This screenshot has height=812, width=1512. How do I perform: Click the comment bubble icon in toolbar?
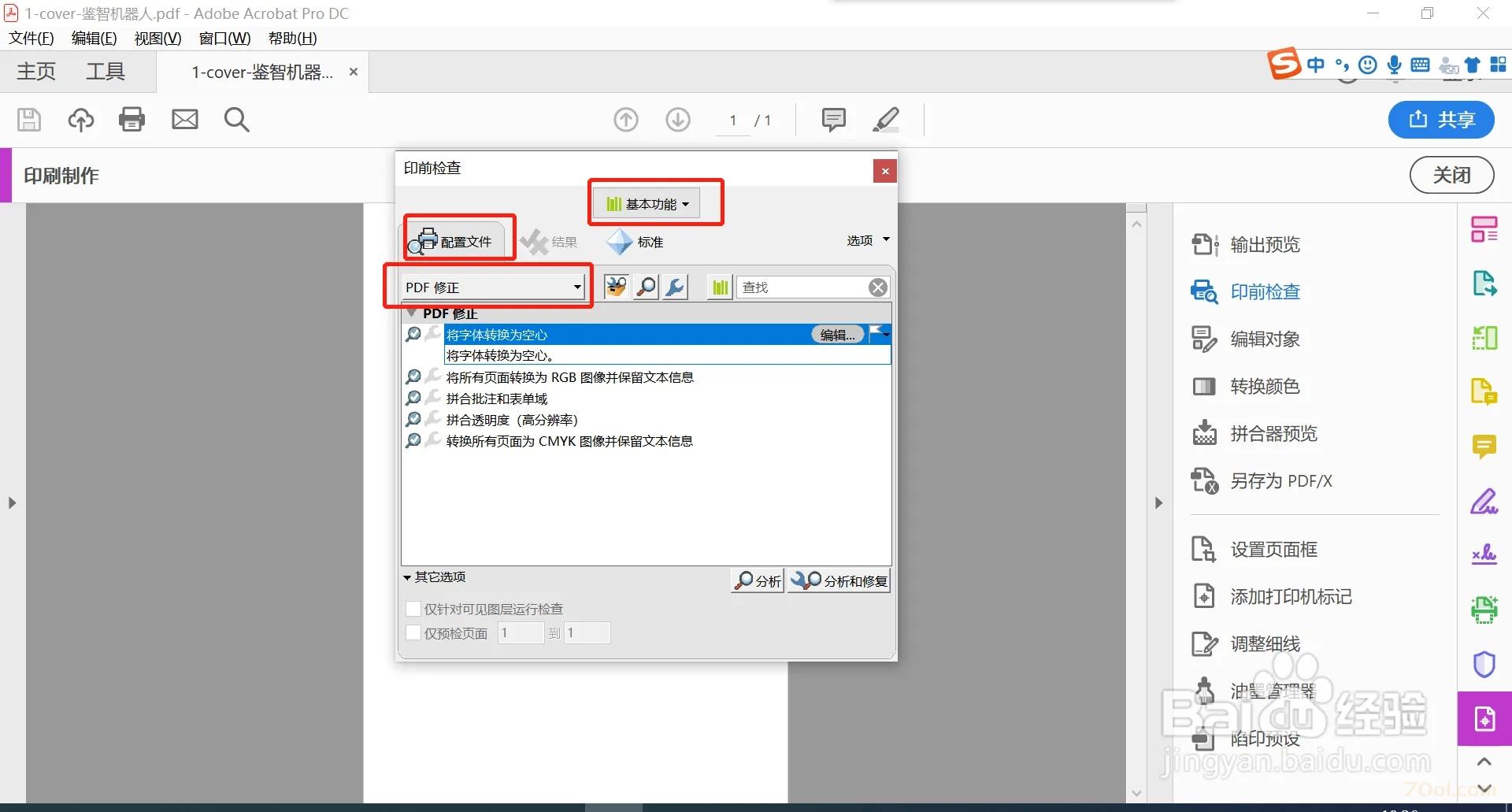pos(833,120)
